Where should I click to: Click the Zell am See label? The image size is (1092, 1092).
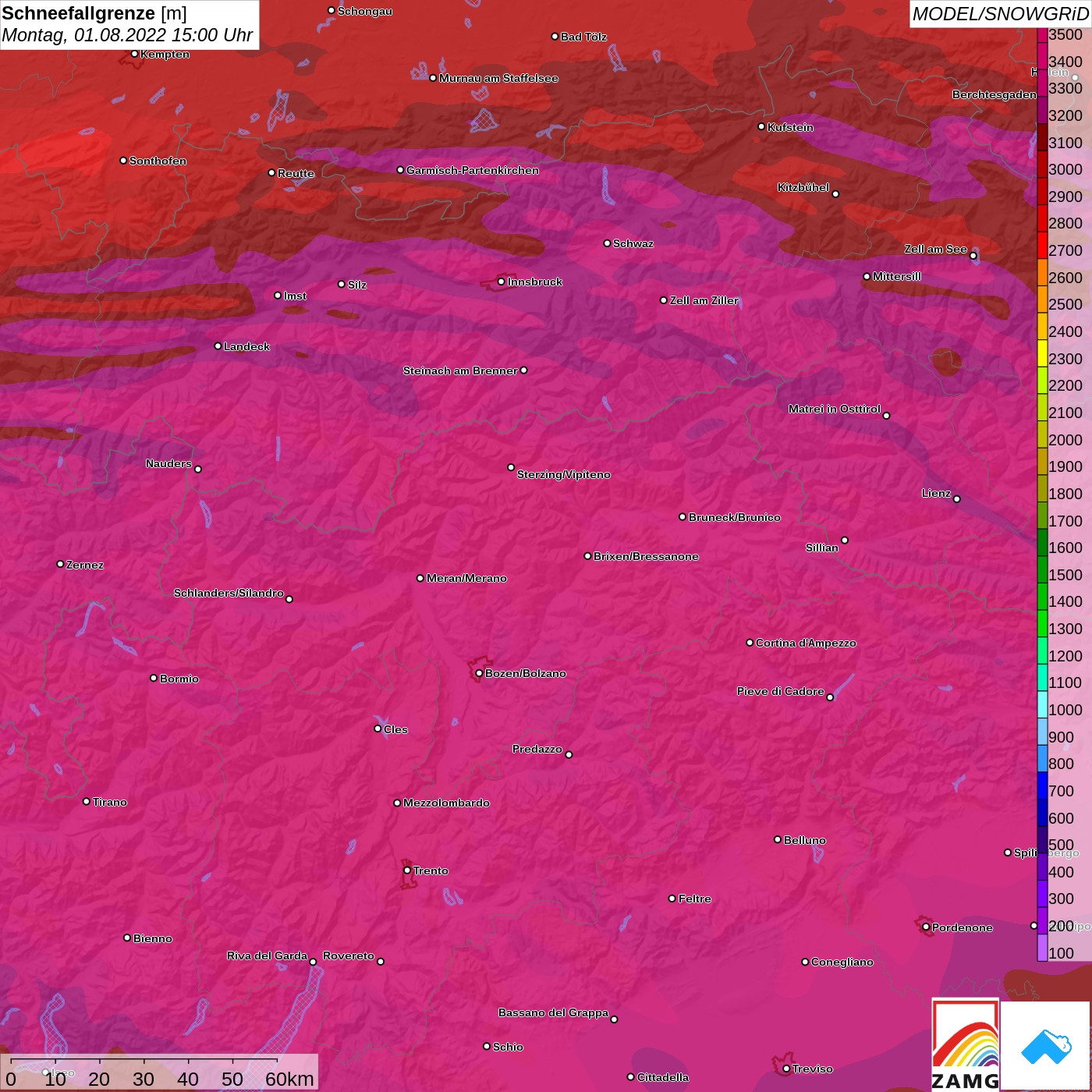[935, 249]
